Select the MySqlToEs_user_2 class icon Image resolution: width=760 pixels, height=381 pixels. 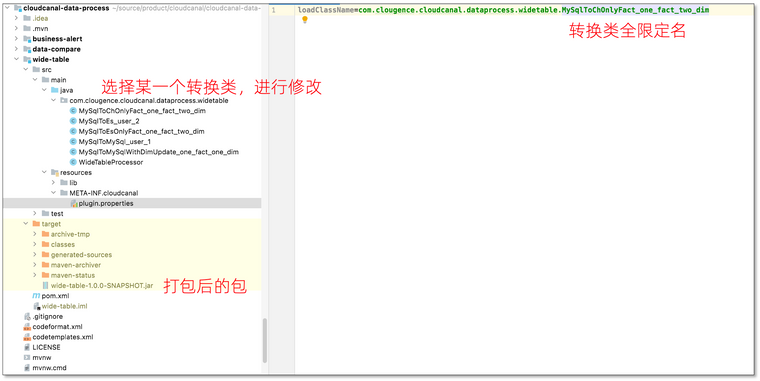coord(73,121)
